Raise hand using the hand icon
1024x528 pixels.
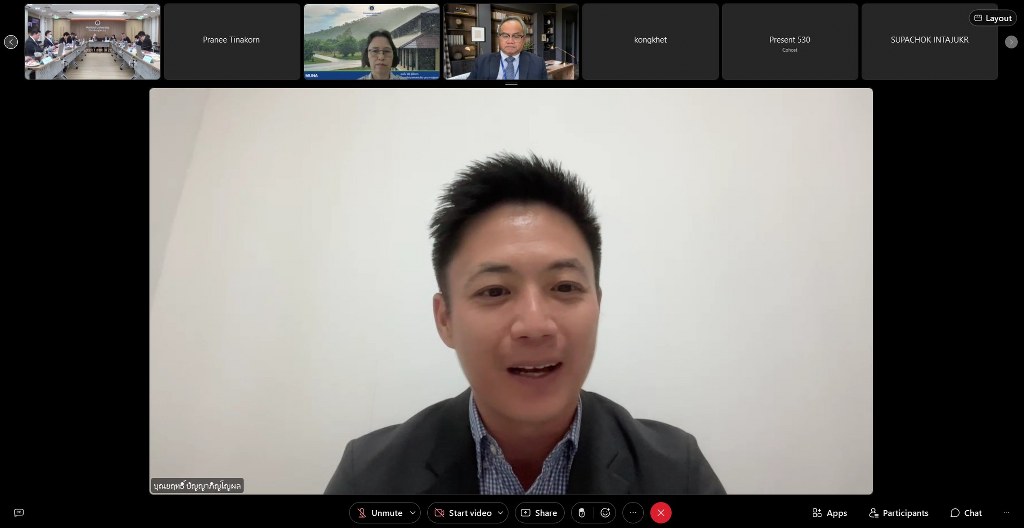(582, 513)
